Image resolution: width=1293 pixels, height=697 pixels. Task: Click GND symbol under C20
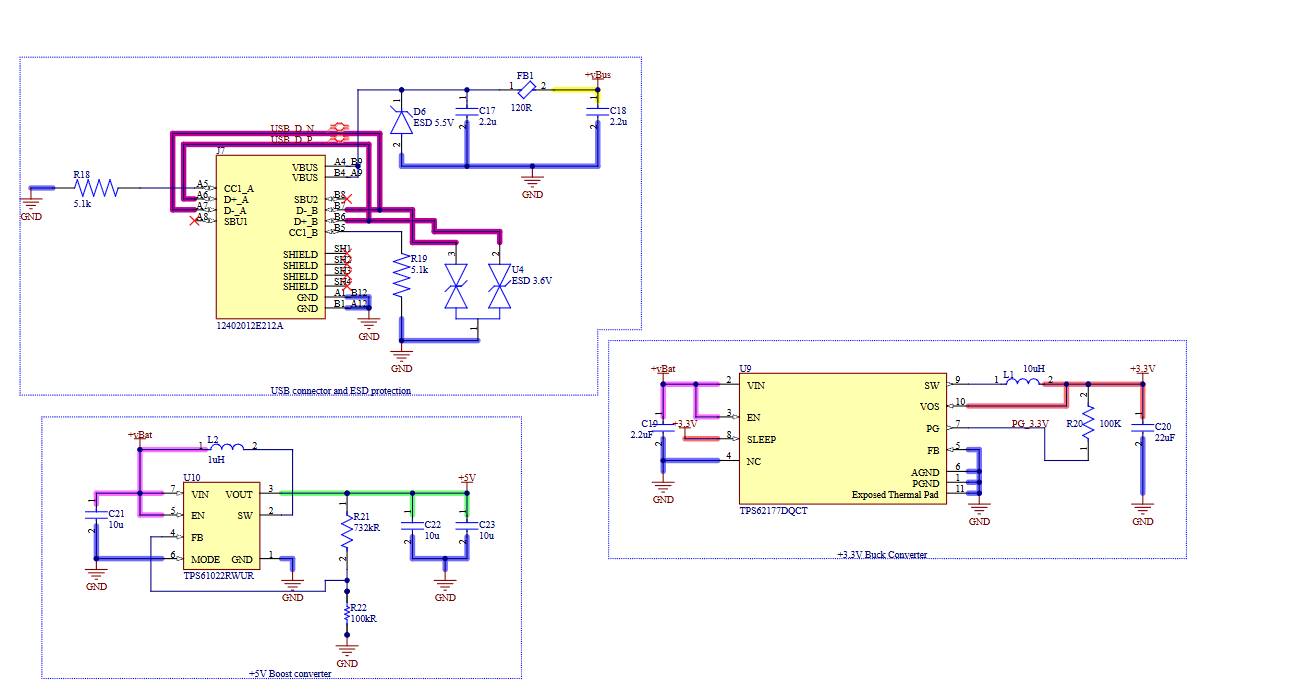click(1142, 513)
